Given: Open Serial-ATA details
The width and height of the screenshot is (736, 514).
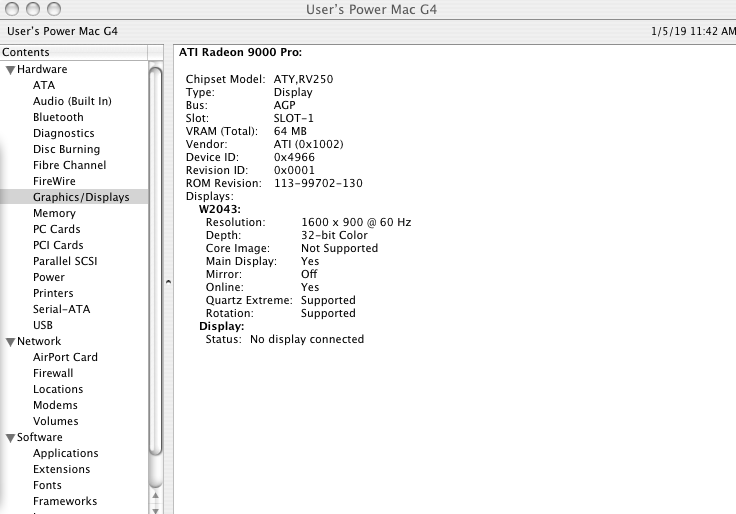Looking at the screenshot, I should pyautogui.click(x=61, y=309).
